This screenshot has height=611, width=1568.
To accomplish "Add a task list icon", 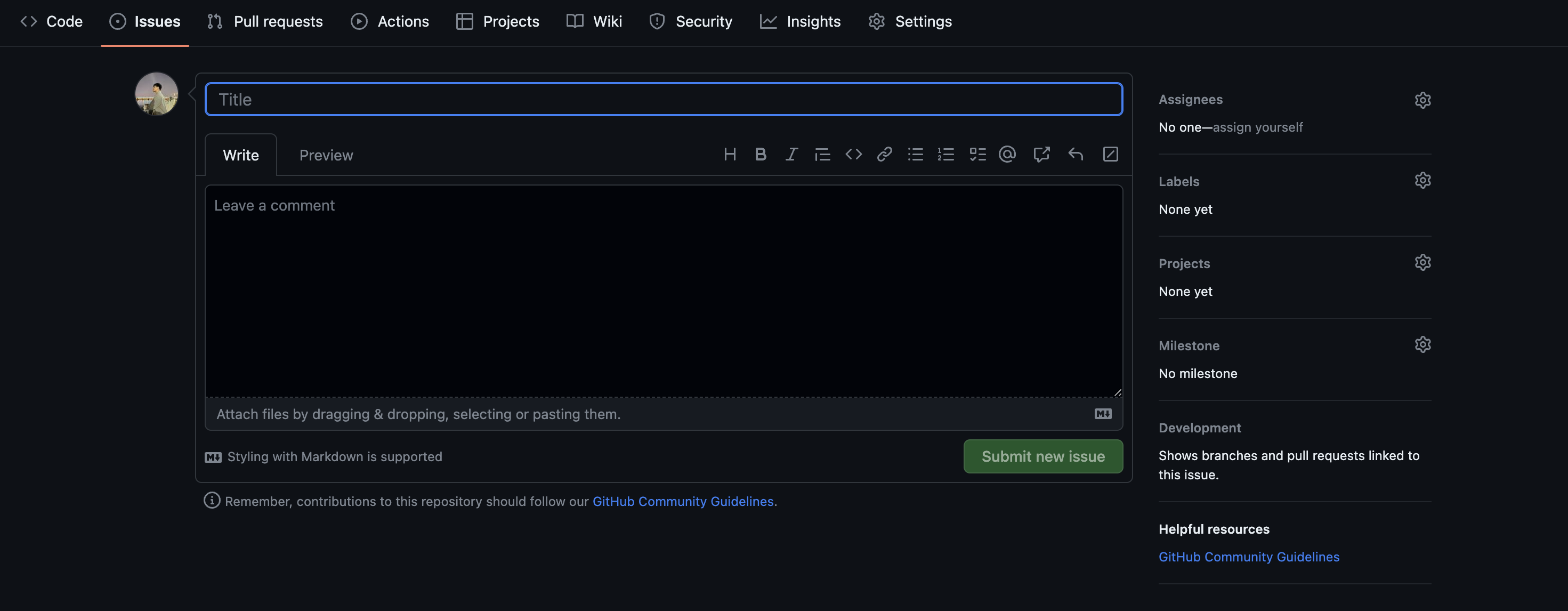I will pos(977,154).
